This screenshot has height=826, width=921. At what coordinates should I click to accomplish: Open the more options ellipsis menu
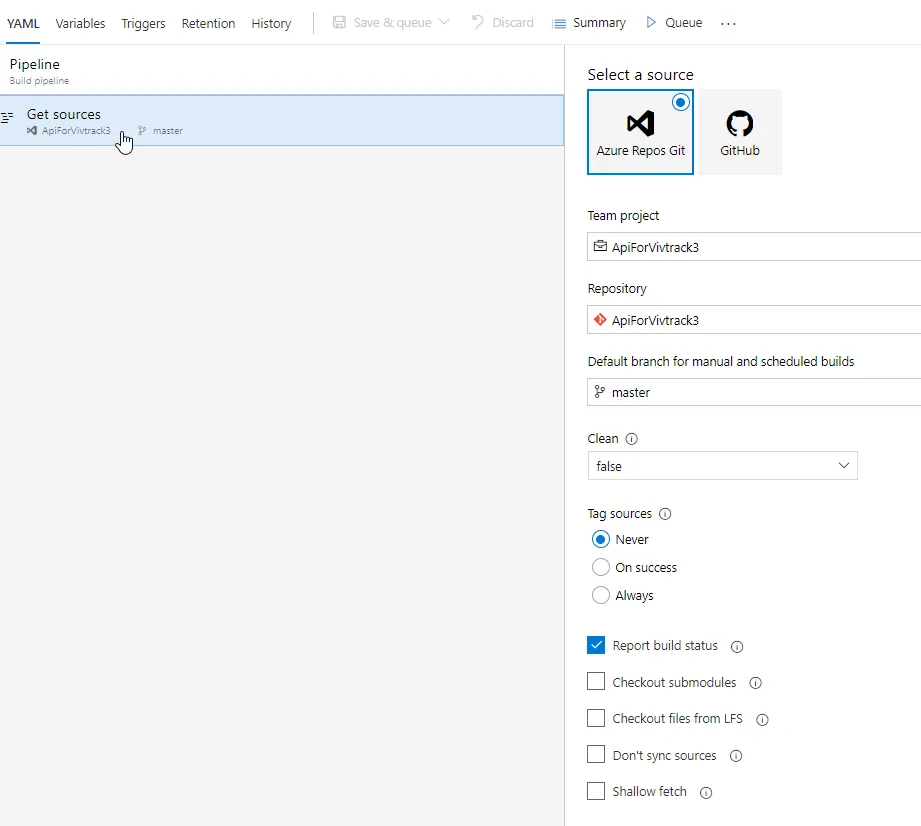click(x=728, y=23)
